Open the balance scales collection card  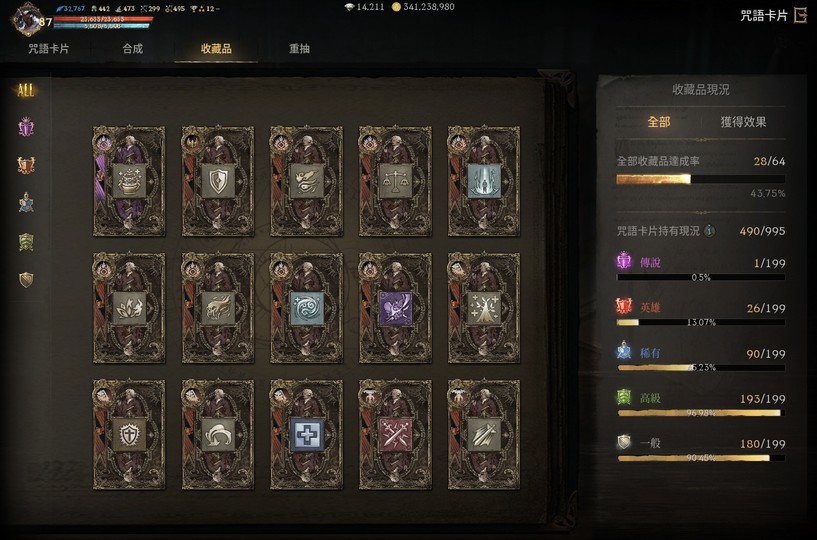point(395,181)
